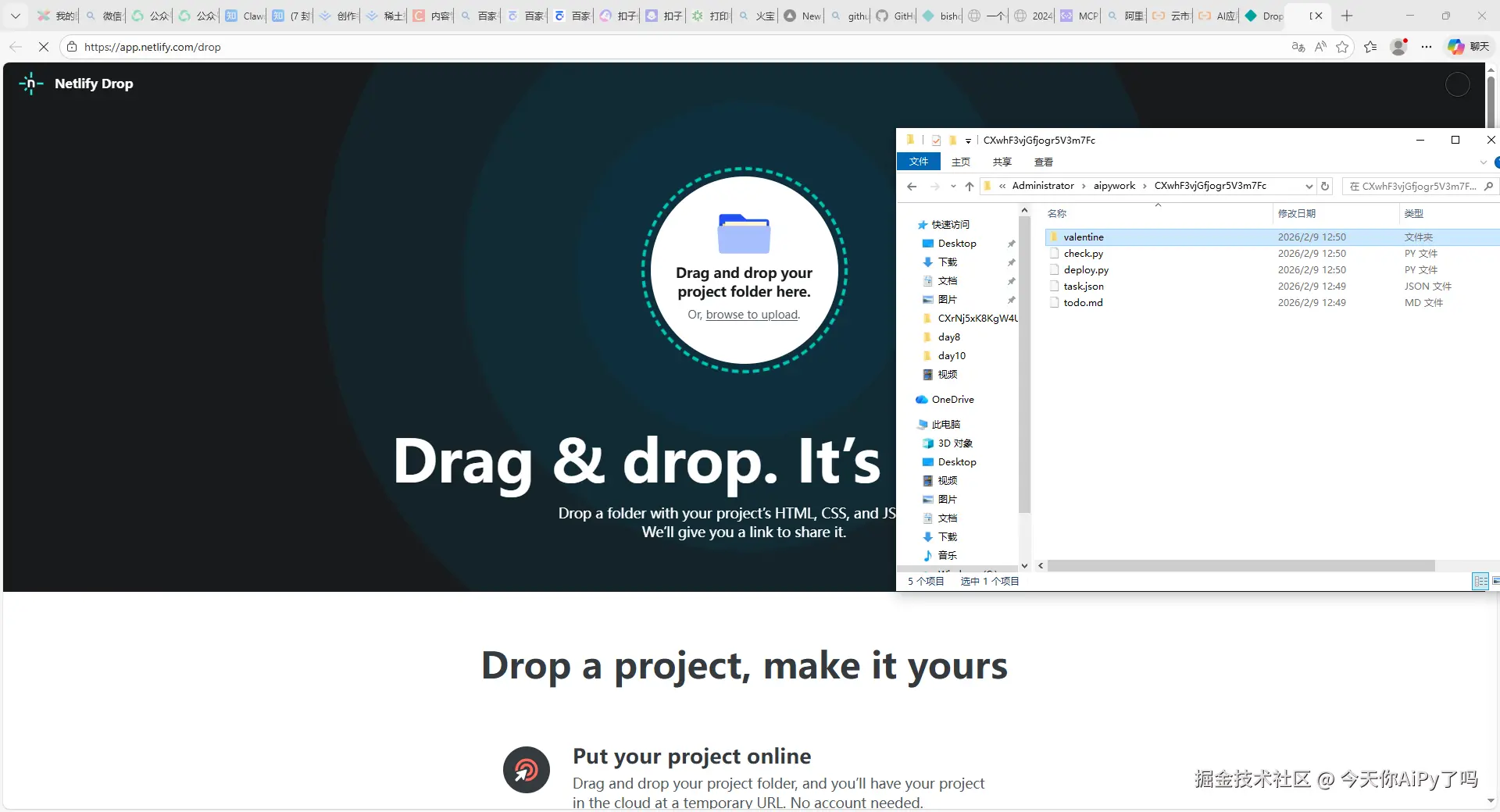Open the 文件 menu in File Explorer
The height and width of the screenshot is (812, 1500).
tap(919, 162)
